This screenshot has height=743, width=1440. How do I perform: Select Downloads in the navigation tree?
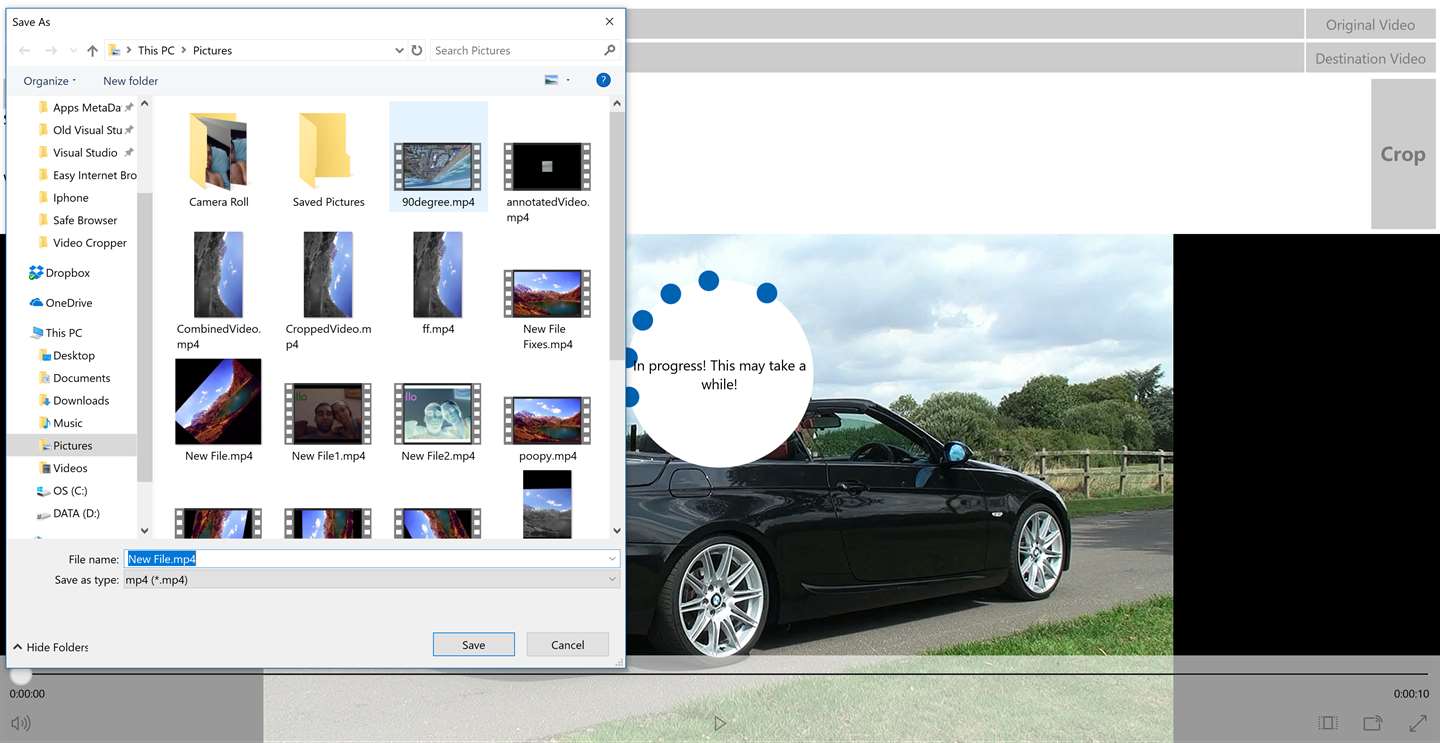(81, 400)
